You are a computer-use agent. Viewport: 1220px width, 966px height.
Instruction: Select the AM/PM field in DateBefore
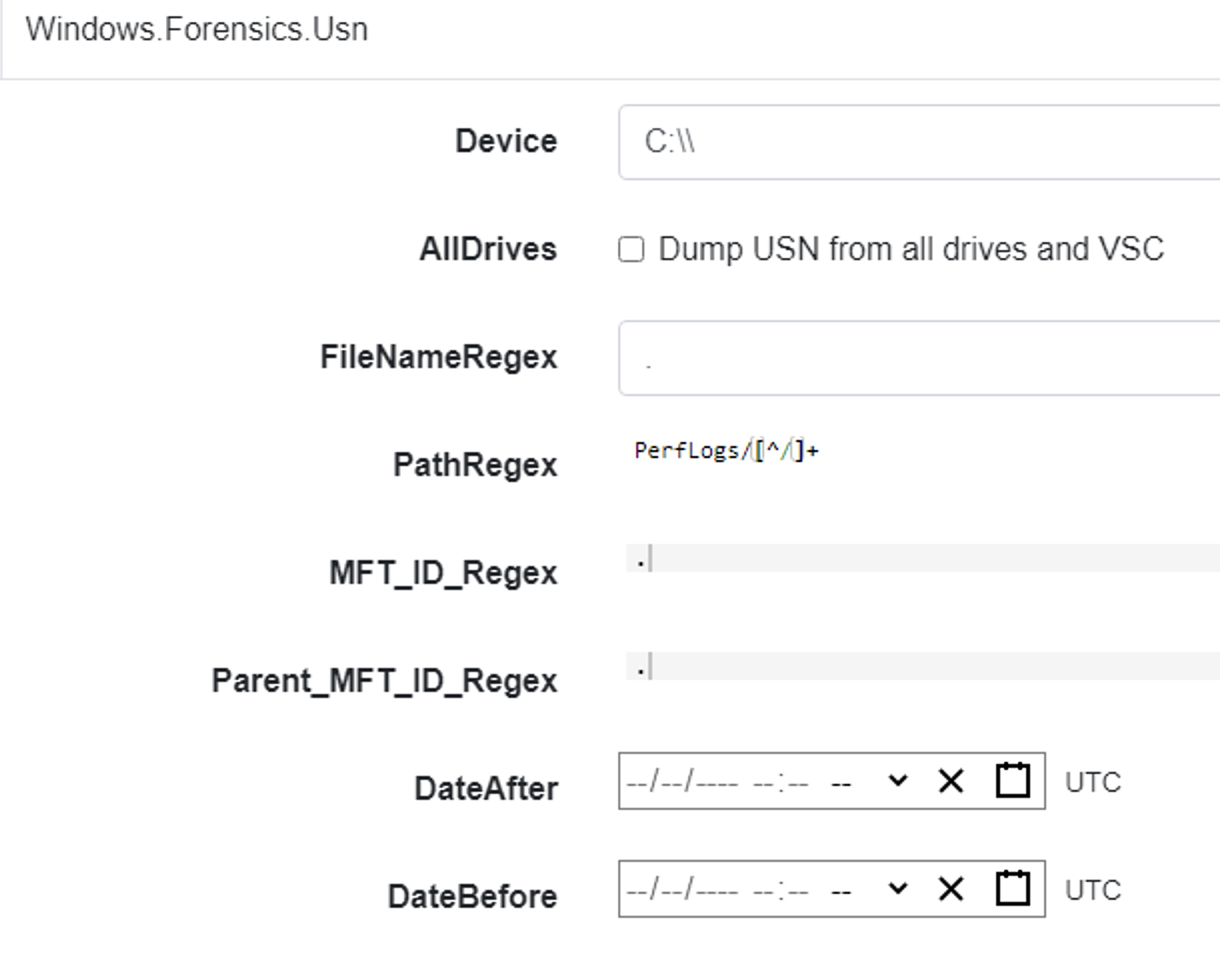coord(841,891)
